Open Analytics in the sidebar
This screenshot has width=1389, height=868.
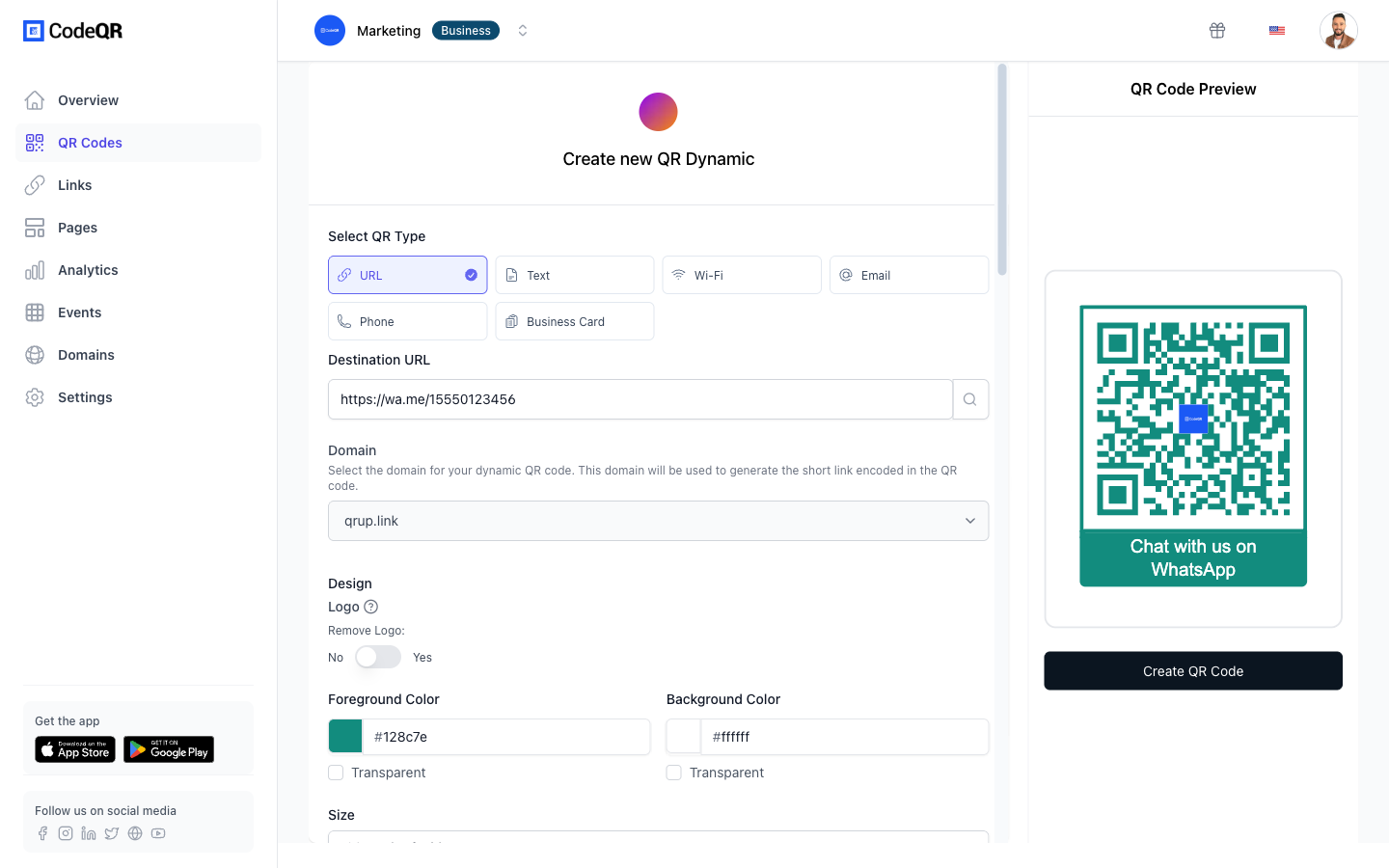pyautogui.click(x=139, y=270)
